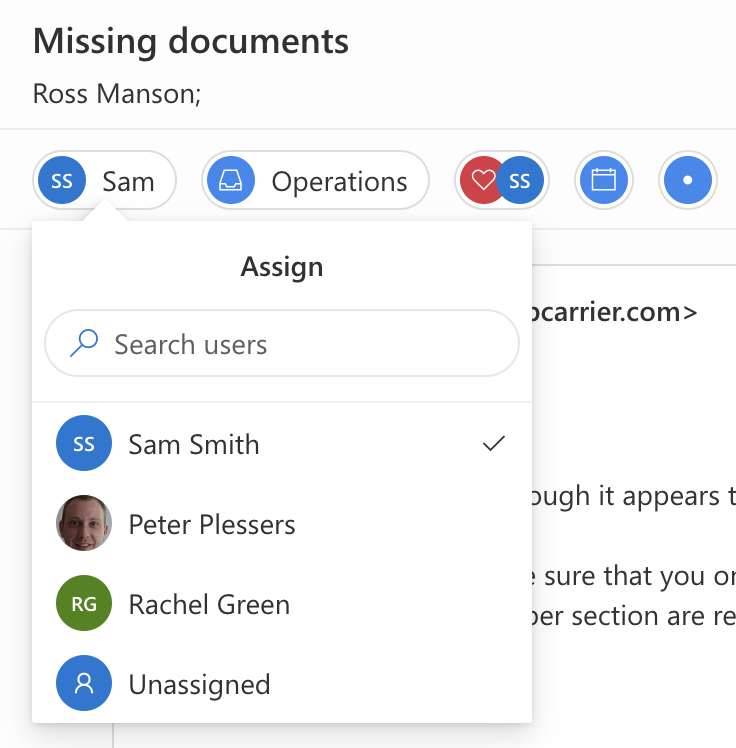Click the Unassigned person icon
This screenshot has height=748, width=736.
click(x=84, y=683)
